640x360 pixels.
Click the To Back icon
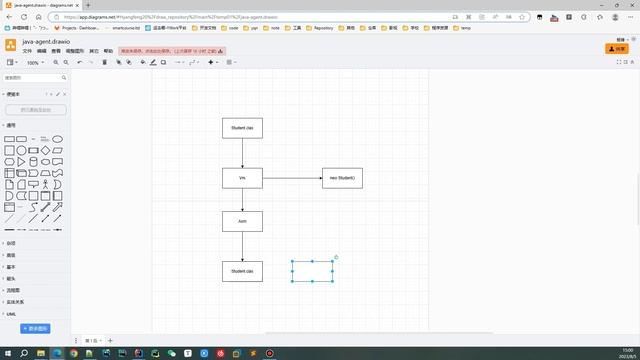(129, 62)
